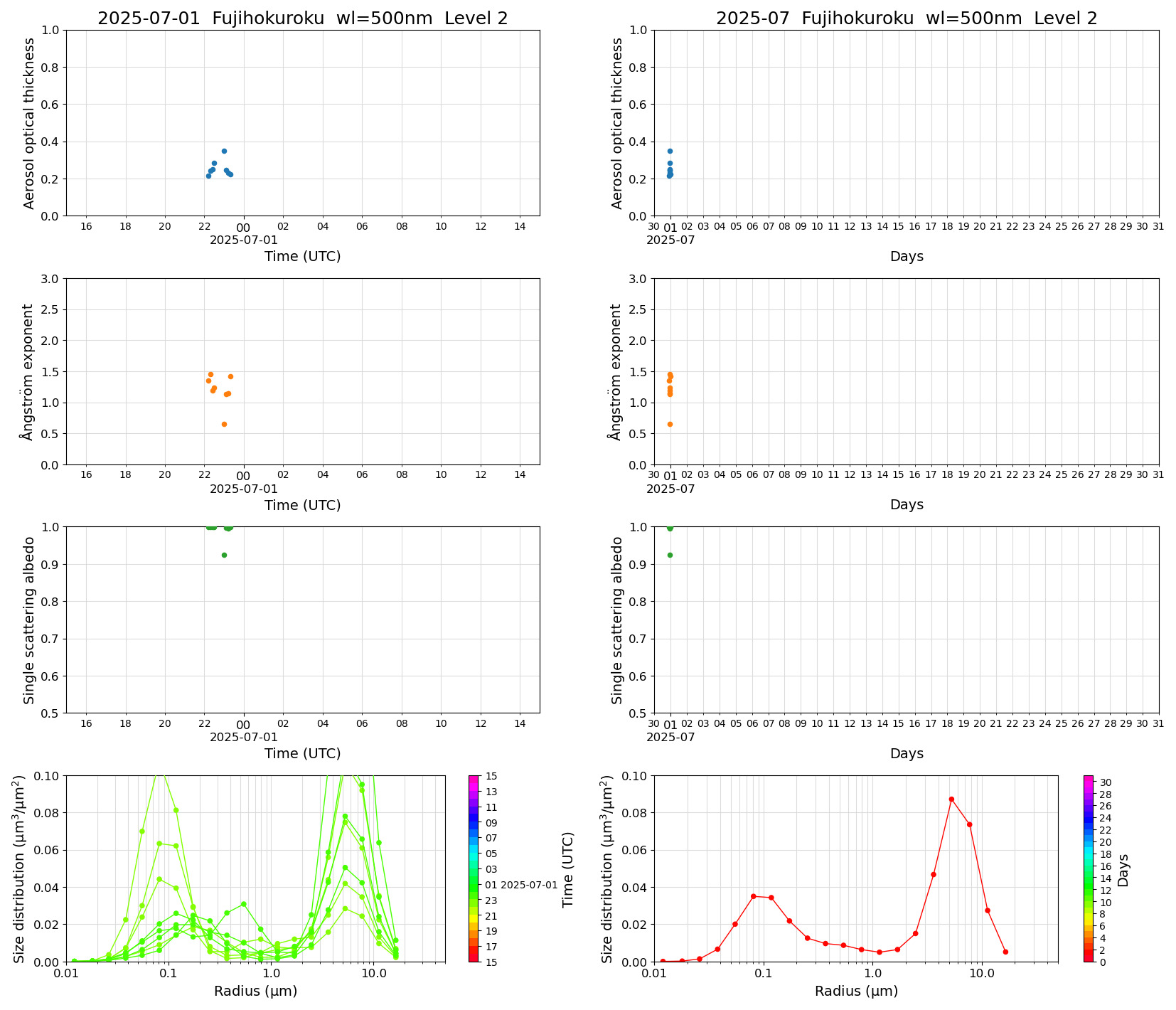Select "Aerosol optical thickness" label of monthly plot

617,123
